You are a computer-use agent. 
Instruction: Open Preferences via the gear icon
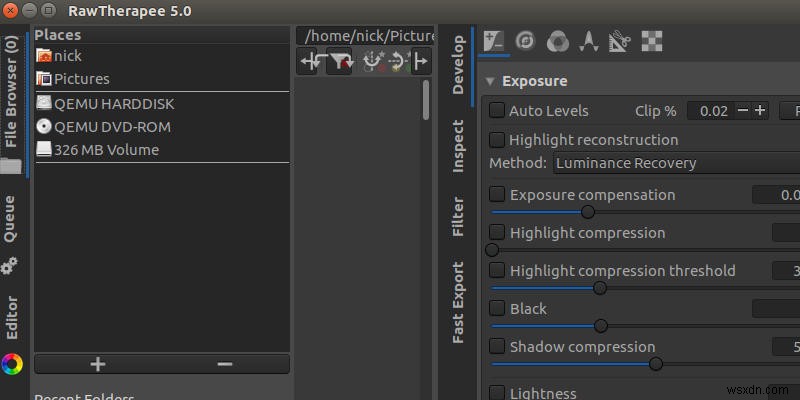click(x=9, y=266)
